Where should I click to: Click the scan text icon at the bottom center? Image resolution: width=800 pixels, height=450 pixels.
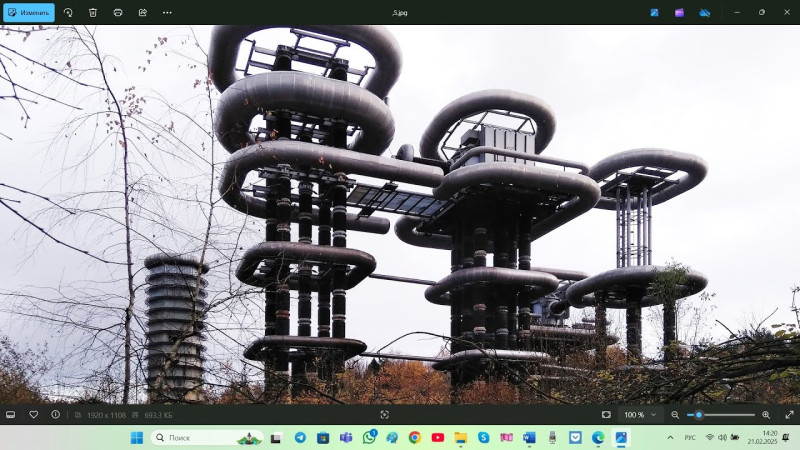[x=385, y=414]
